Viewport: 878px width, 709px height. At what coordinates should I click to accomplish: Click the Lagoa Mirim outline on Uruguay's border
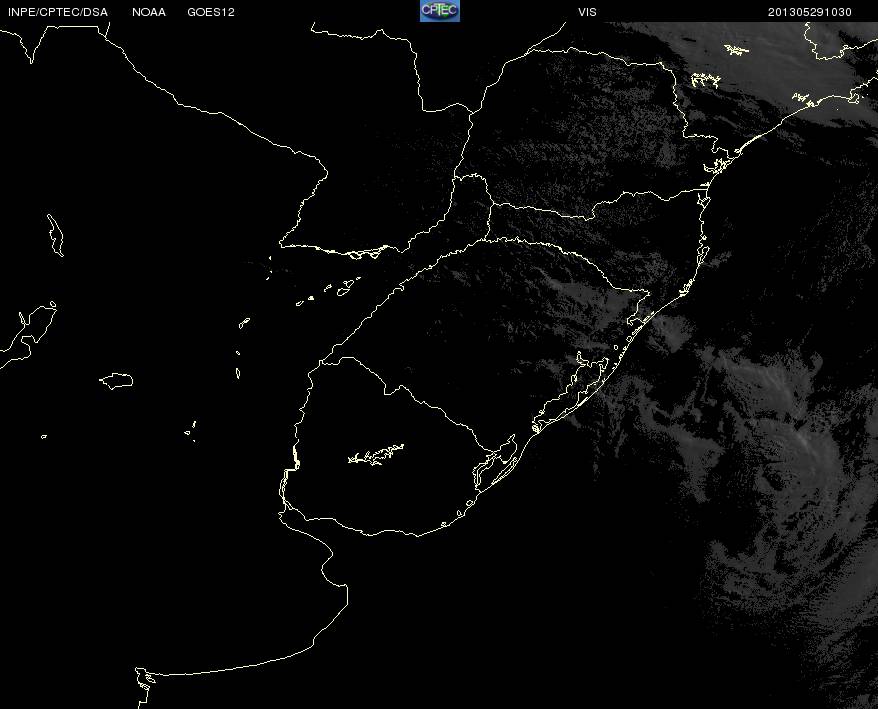click(495, 463)
